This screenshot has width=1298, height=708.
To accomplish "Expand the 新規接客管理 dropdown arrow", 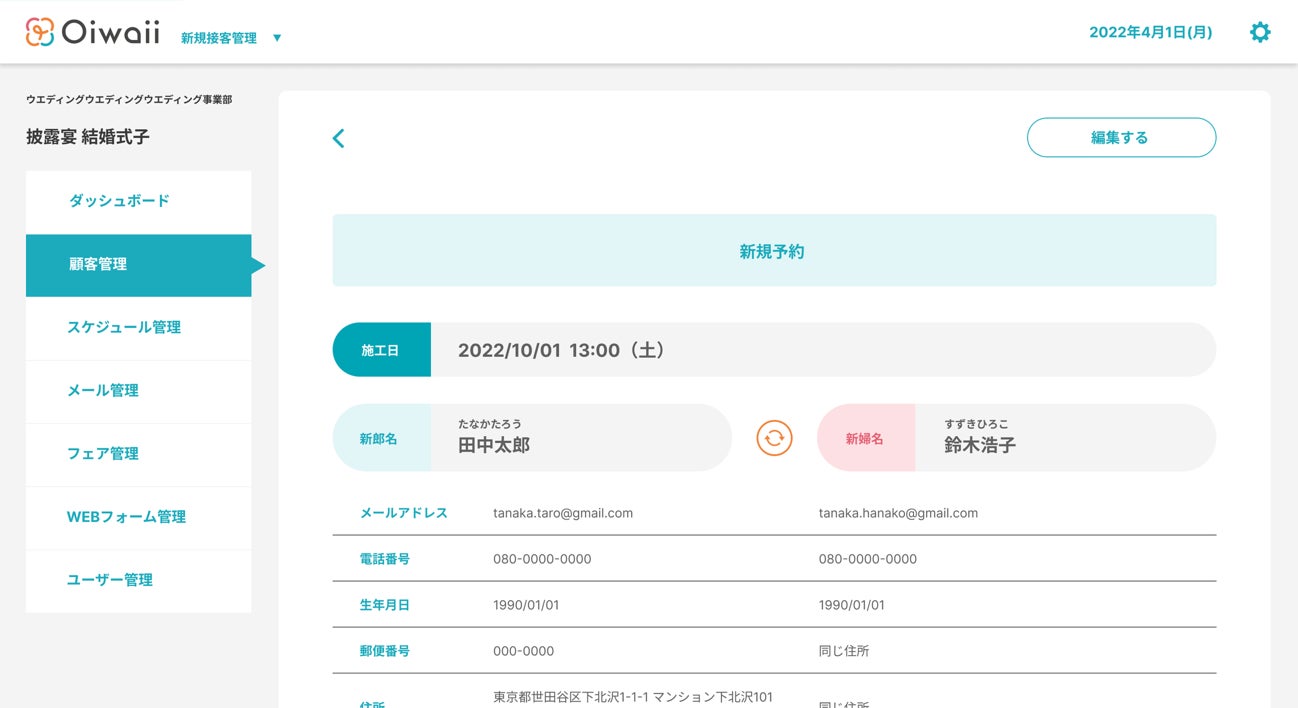I will point(277,38).
